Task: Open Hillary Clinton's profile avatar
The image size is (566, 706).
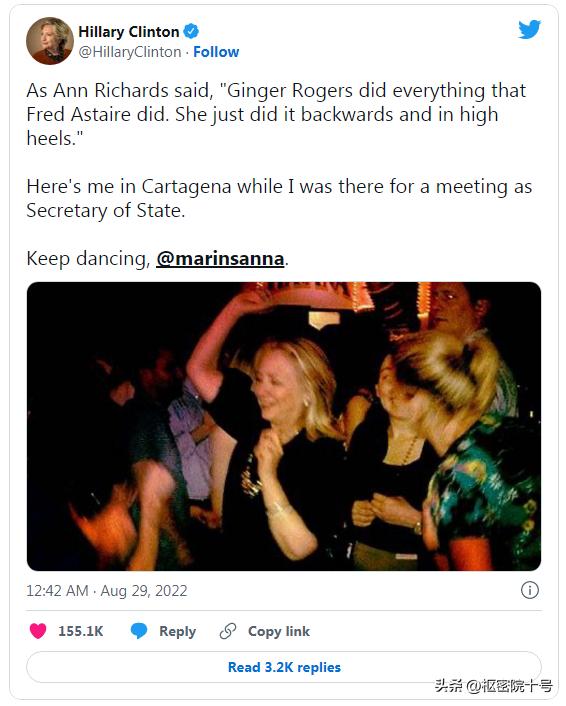Action: click(50, 41)
